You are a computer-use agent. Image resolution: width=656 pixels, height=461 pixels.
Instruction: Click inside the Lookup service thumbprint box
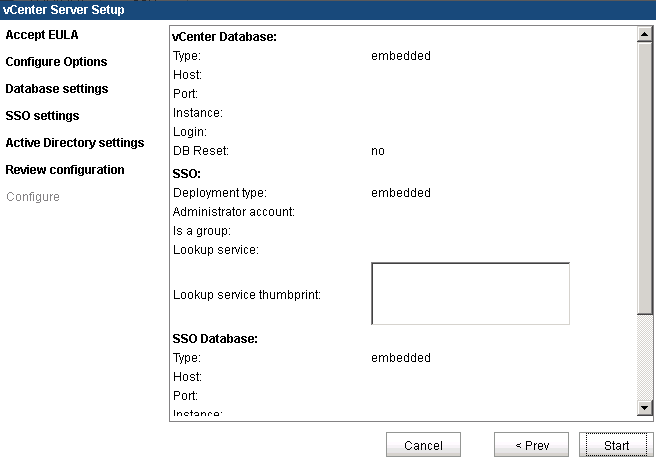click(x=470, y=294)
